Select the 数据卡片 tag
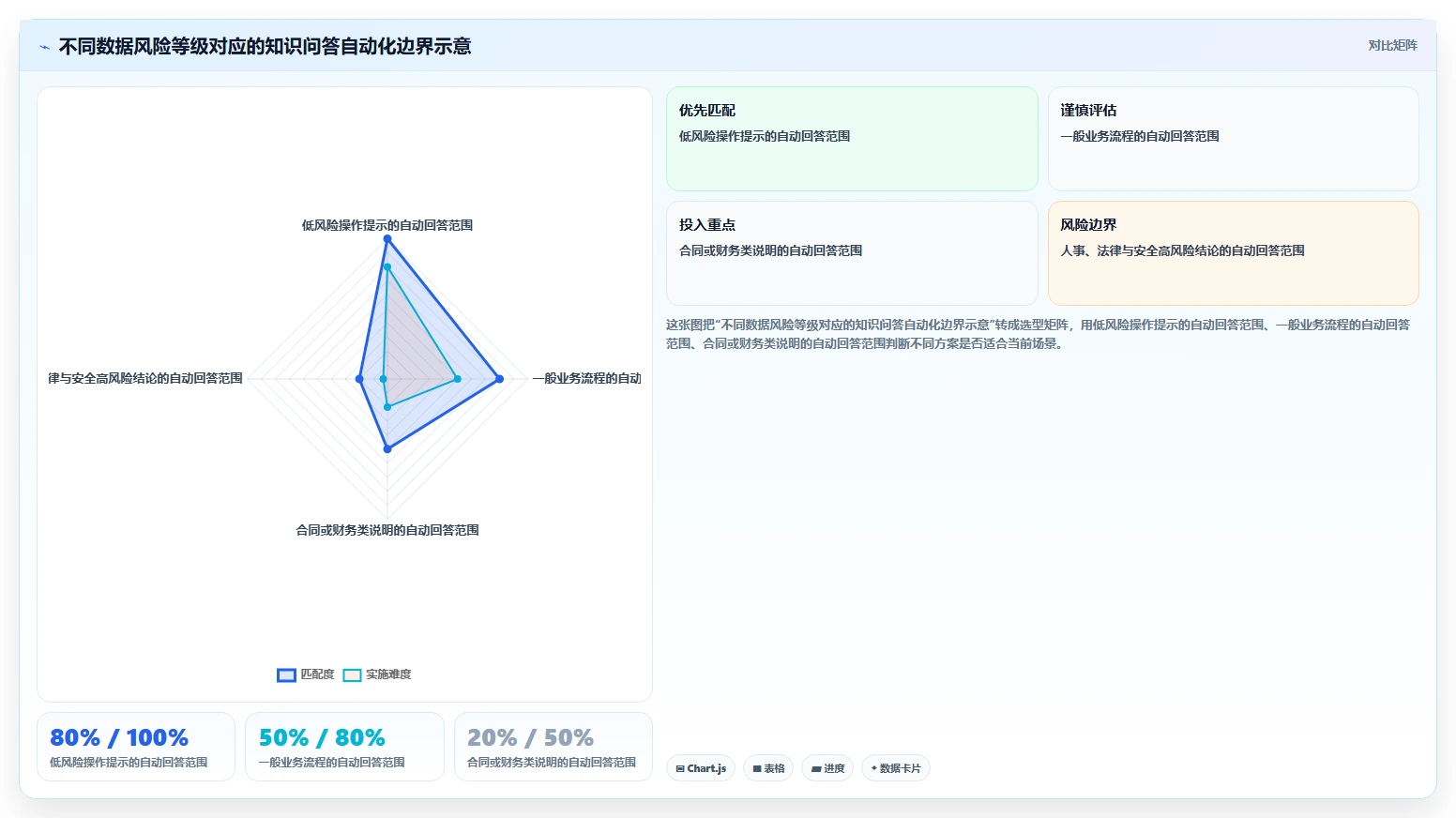1456x818 pixels. click(x=896, y=768)
